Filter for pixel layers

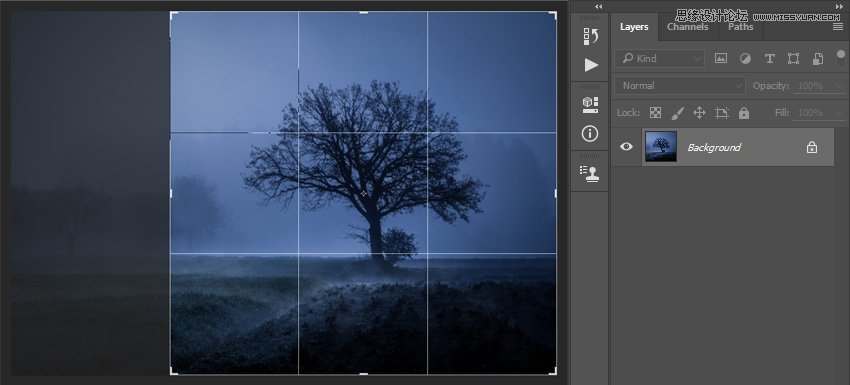click(721, 59)
